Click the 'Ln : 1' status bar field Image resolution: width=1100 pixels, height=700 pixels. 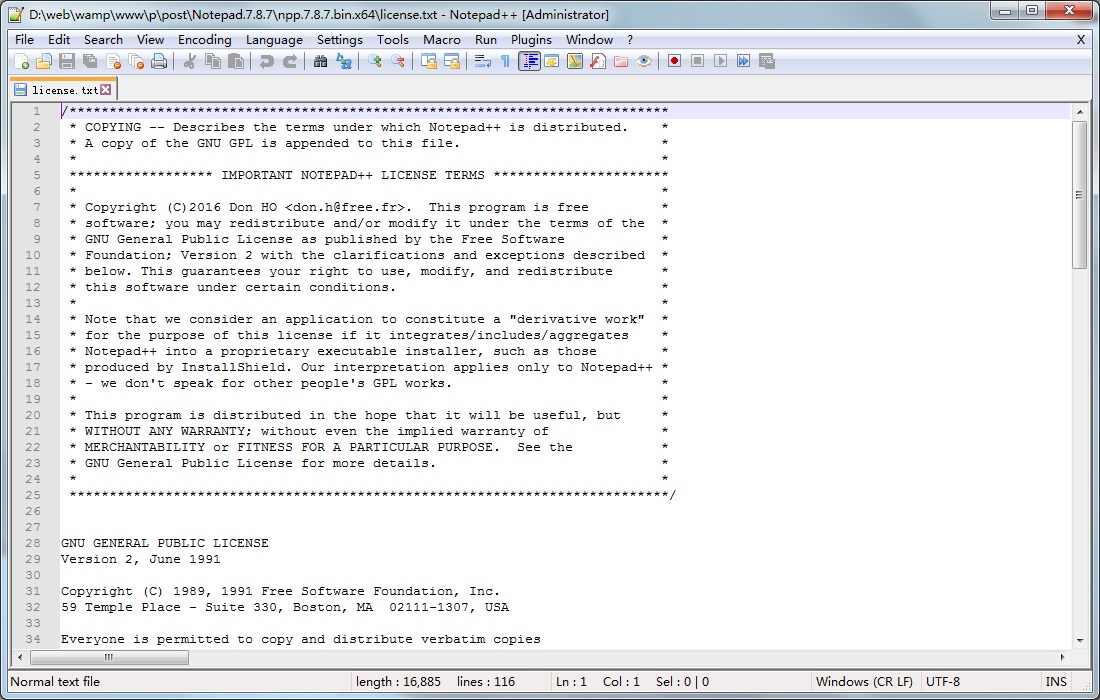point(571,682)
